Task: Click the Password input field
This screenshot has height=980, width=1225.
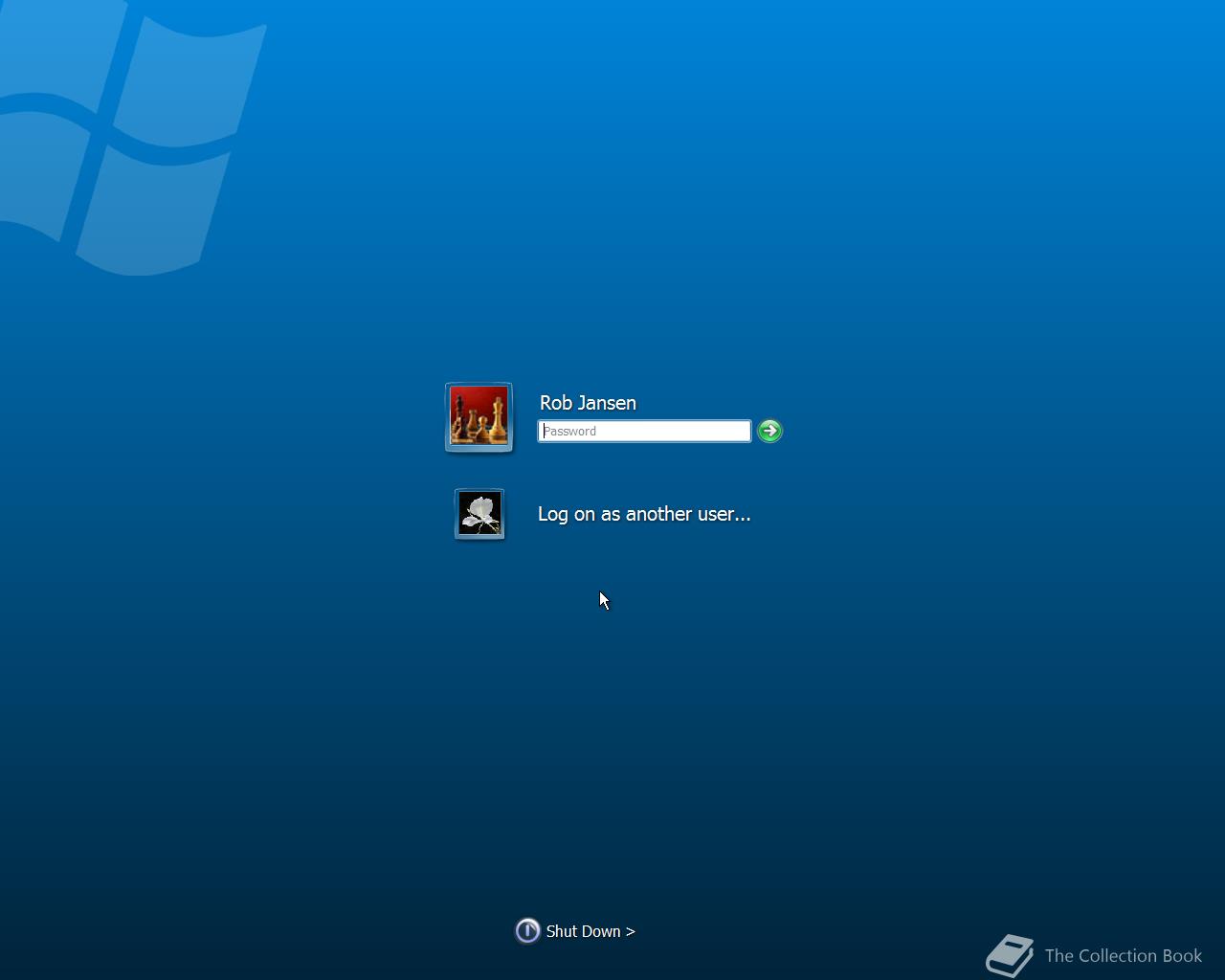Action: click(644, 431)
